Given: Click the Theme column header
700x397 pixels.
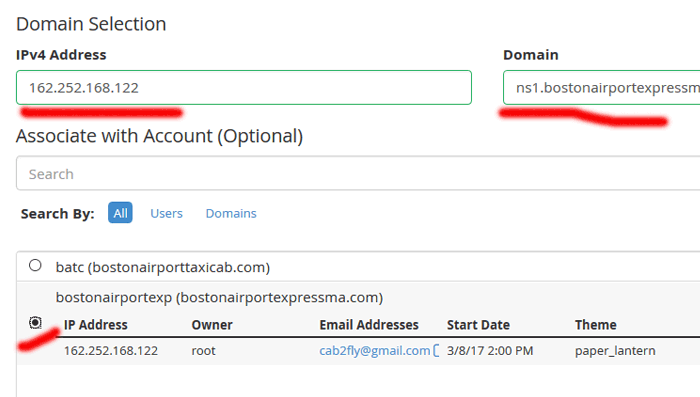Looking at the screenshot, I should (x=596, y=325).
